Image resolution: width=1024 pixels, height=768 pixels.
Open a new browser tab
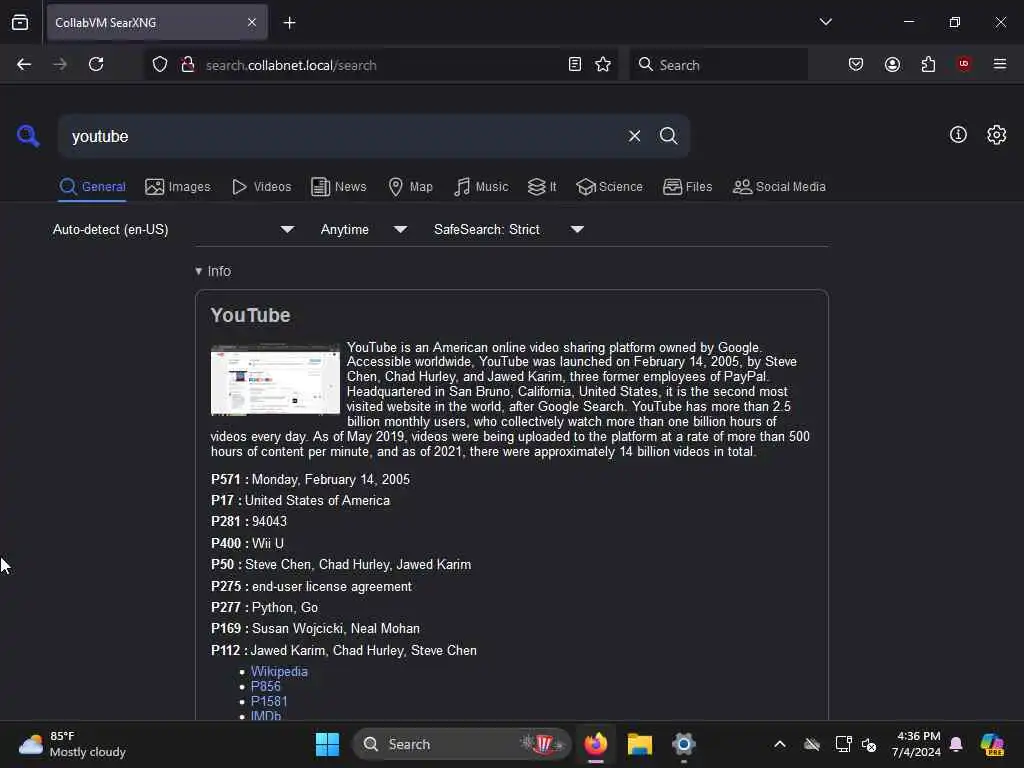pyautogui.click(x=289, y=23)
